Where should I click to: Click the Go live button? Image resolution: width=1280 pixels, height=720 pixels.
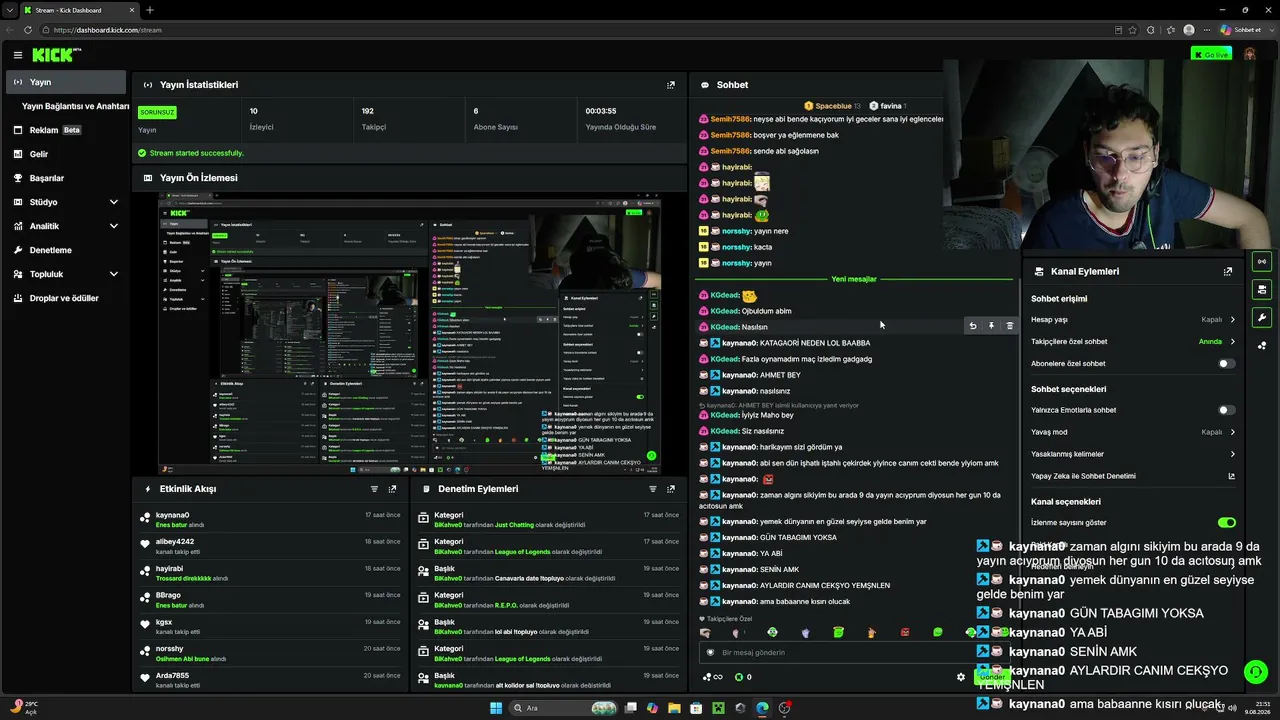1211,54
